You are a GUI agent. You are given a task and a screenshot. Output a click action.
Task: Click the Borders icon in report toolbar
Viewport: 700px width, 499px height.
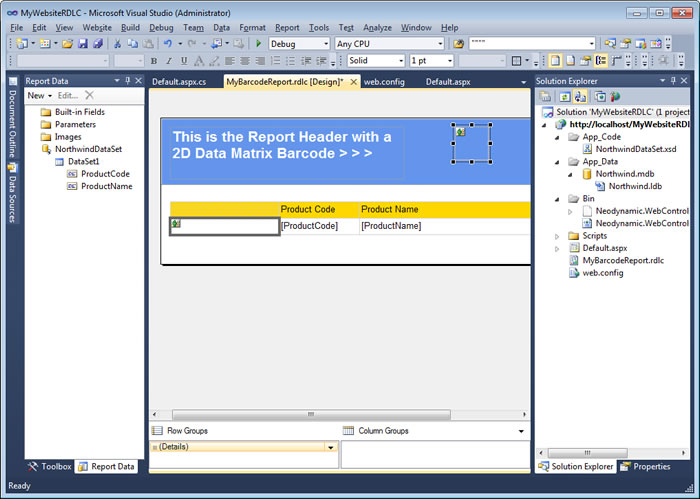point(516,60)
